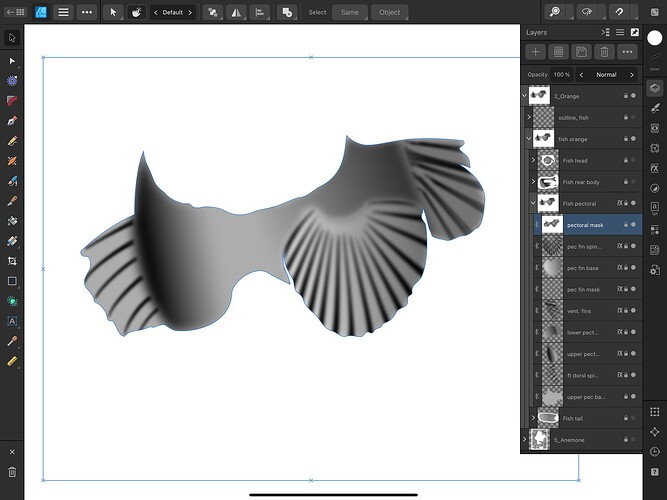Select the pec fin mask thumbnail
The height and width of the screenshot is (500, 667).
pos(552,289)
